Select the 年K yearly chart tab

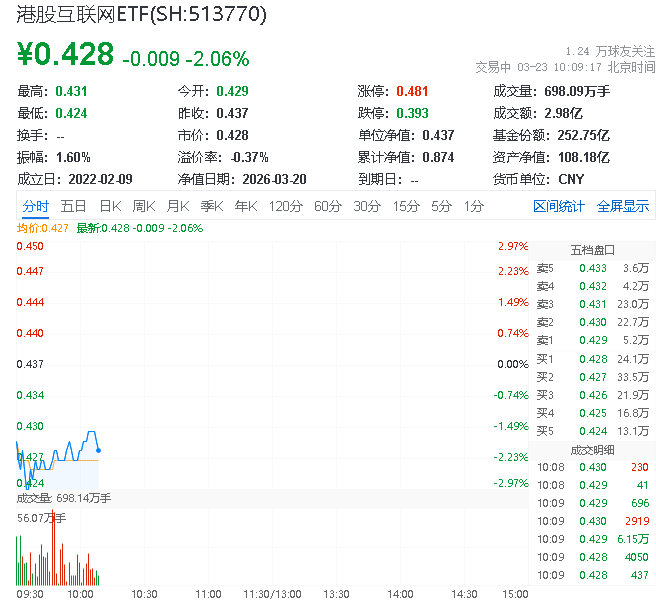(x=246, y=206)
